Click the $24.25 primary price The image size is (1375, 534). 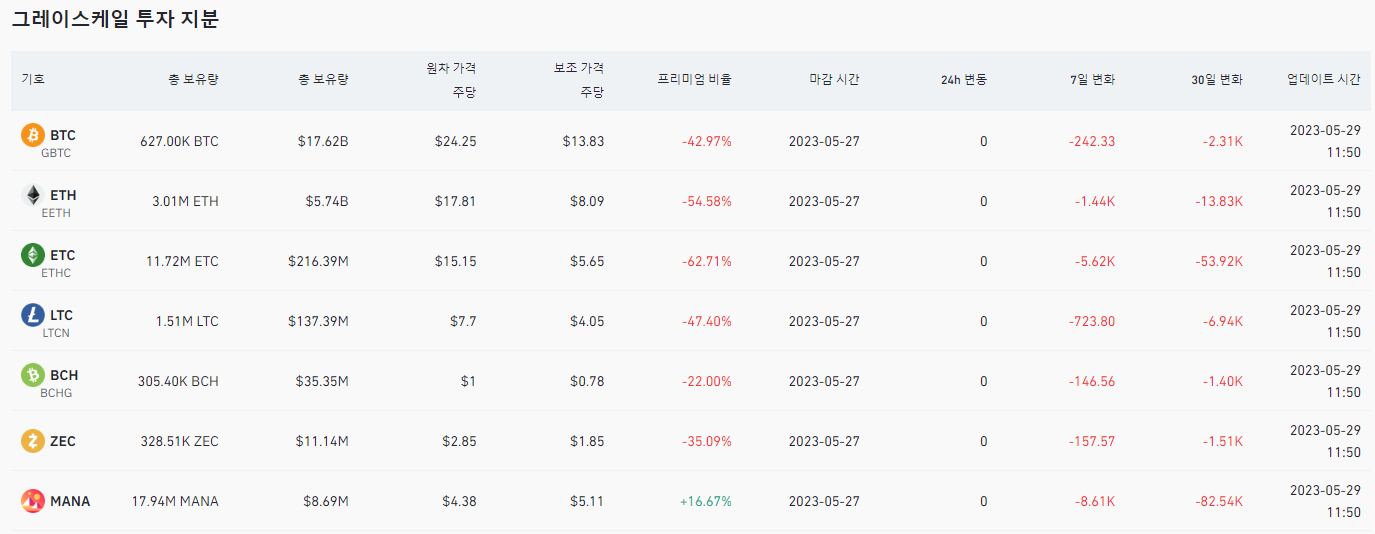(x=456, y=141)
